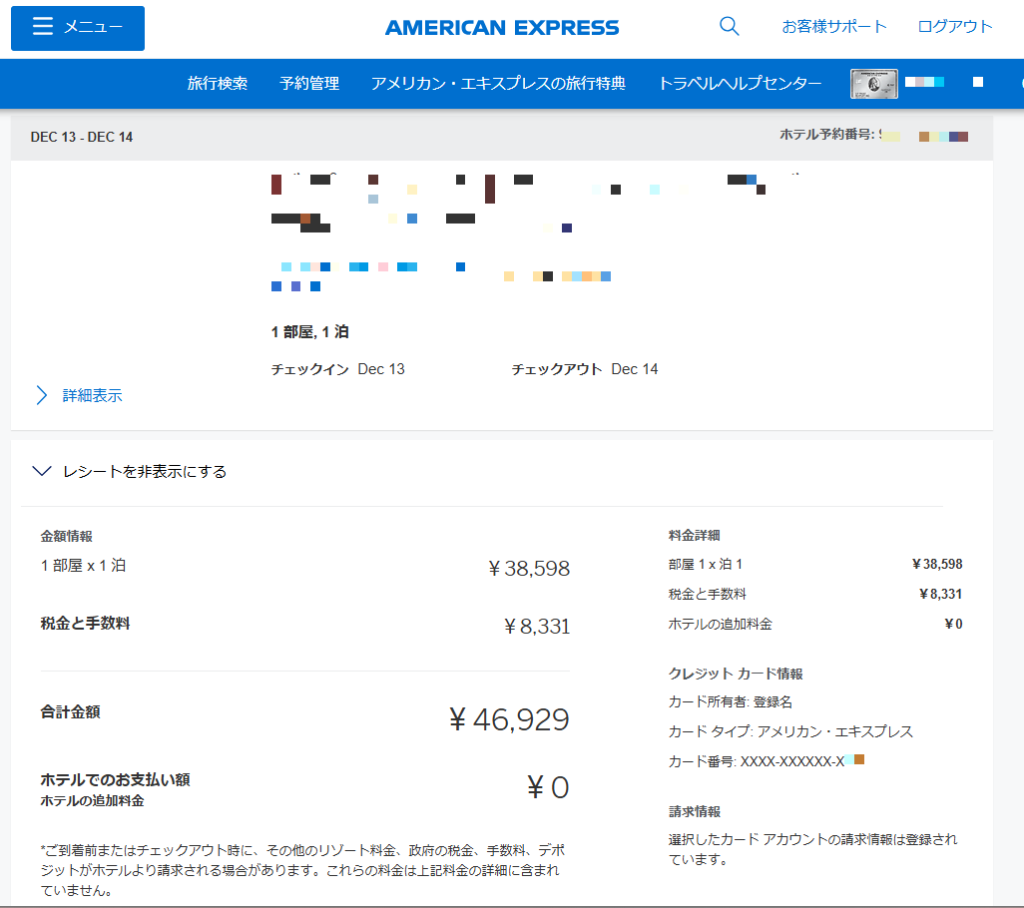
Task: Select the large ¥ 38,598 amount
Action: (x=529, y=568)
